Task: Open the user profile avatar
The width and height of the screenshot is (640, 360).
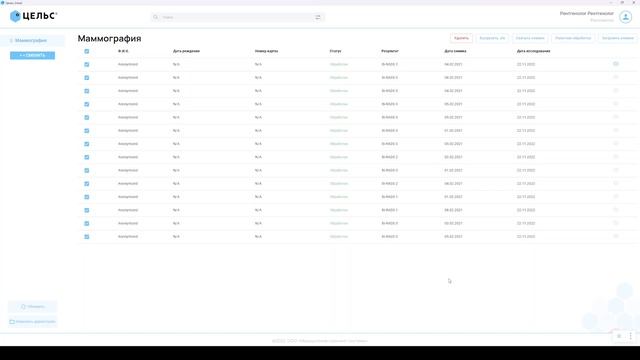Action: point(625,17)
